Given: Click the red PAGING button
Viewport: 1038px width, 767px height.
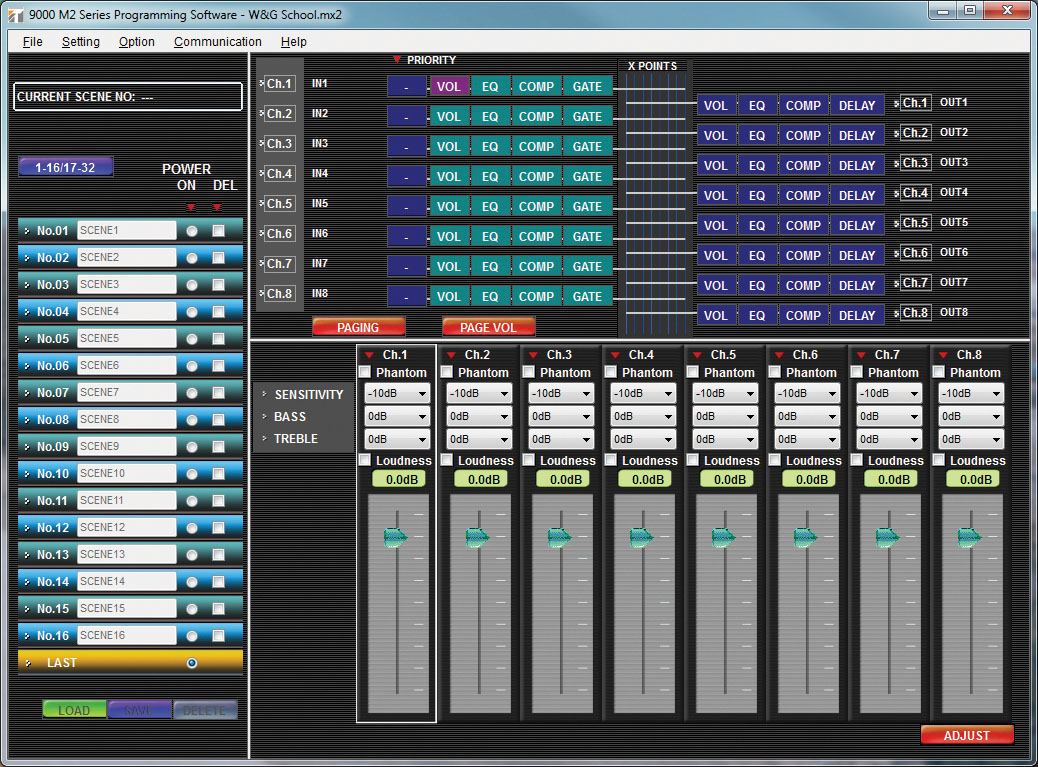Looking at the screenshot, I should [358, 327].
